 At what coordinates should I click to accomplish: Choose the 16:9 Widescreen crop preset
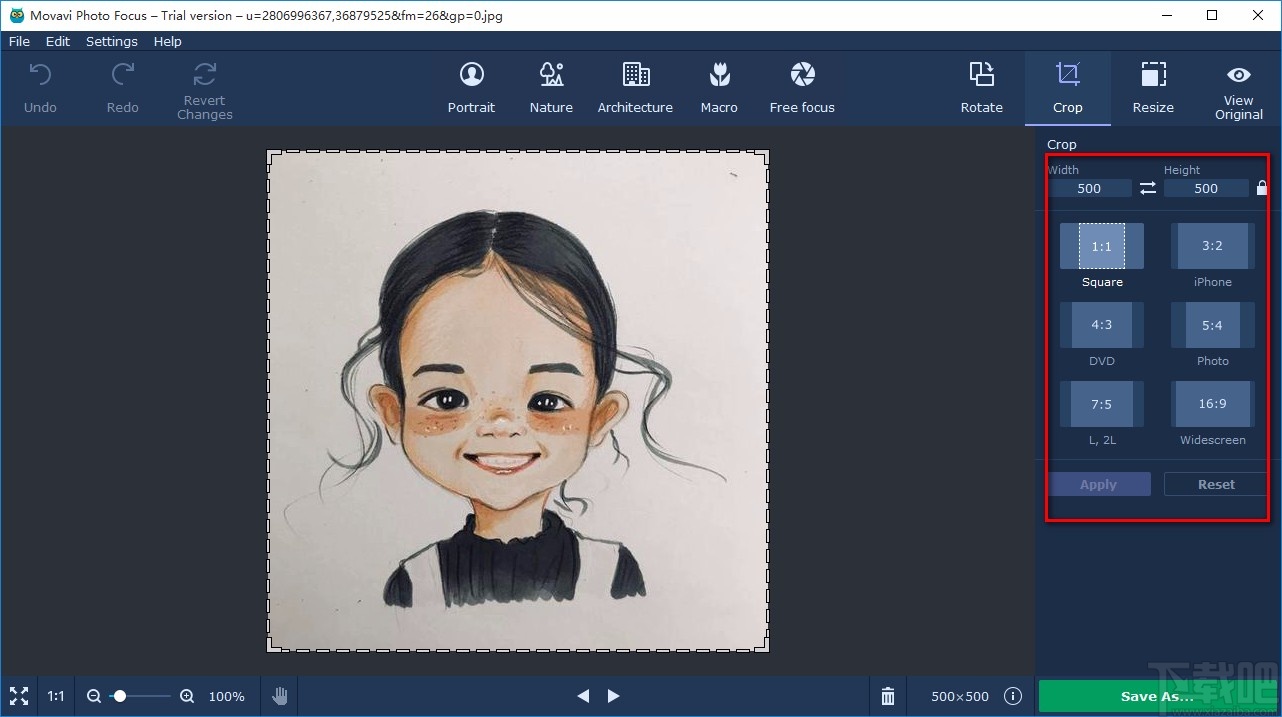click(x=1211, y=404)
